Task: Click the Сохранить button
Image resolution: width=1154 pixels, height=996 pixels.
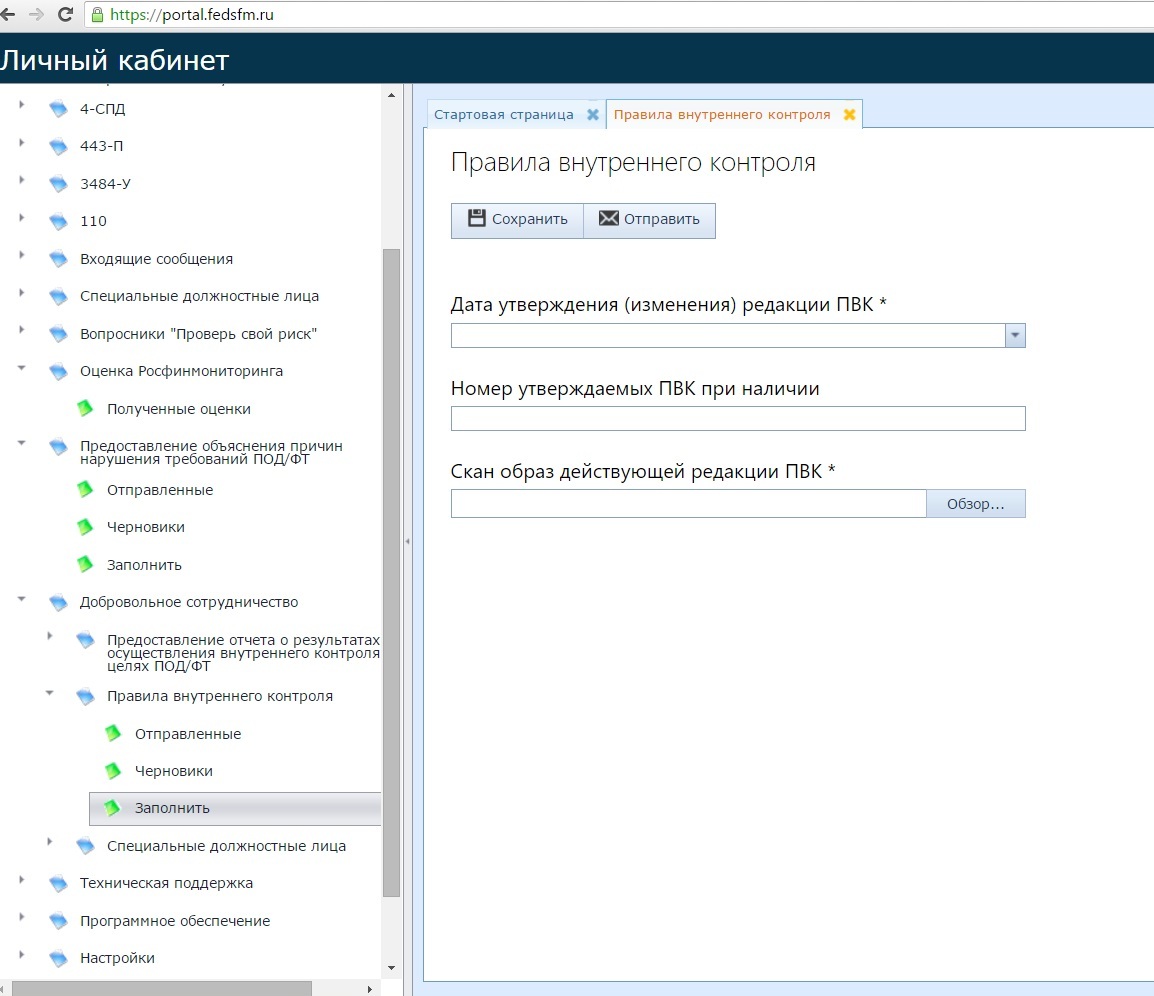Action: (517, 220)
